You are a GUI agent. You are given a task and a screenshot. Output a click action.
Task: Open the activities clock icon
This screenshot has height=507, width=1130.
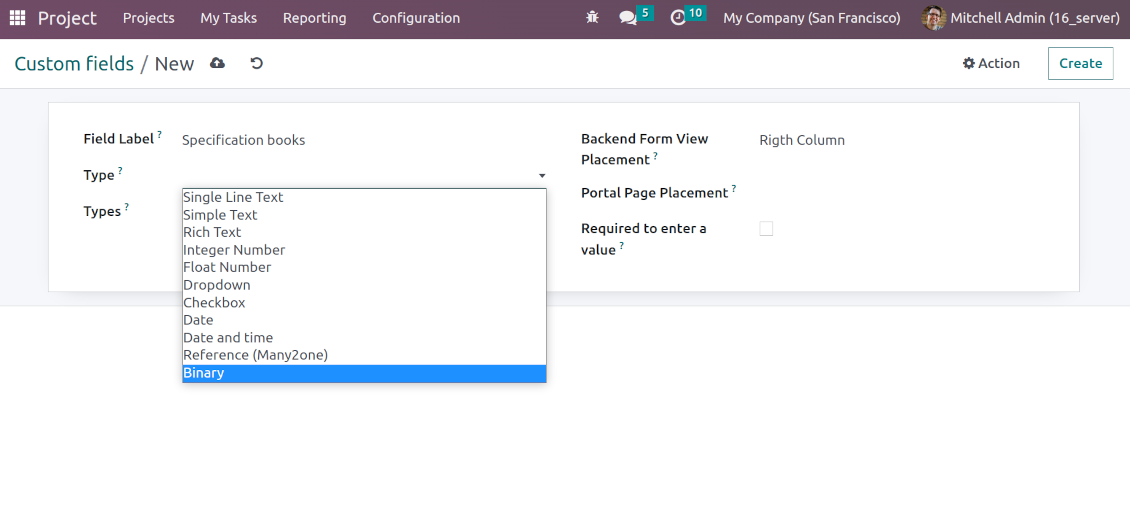coord(678,18)
